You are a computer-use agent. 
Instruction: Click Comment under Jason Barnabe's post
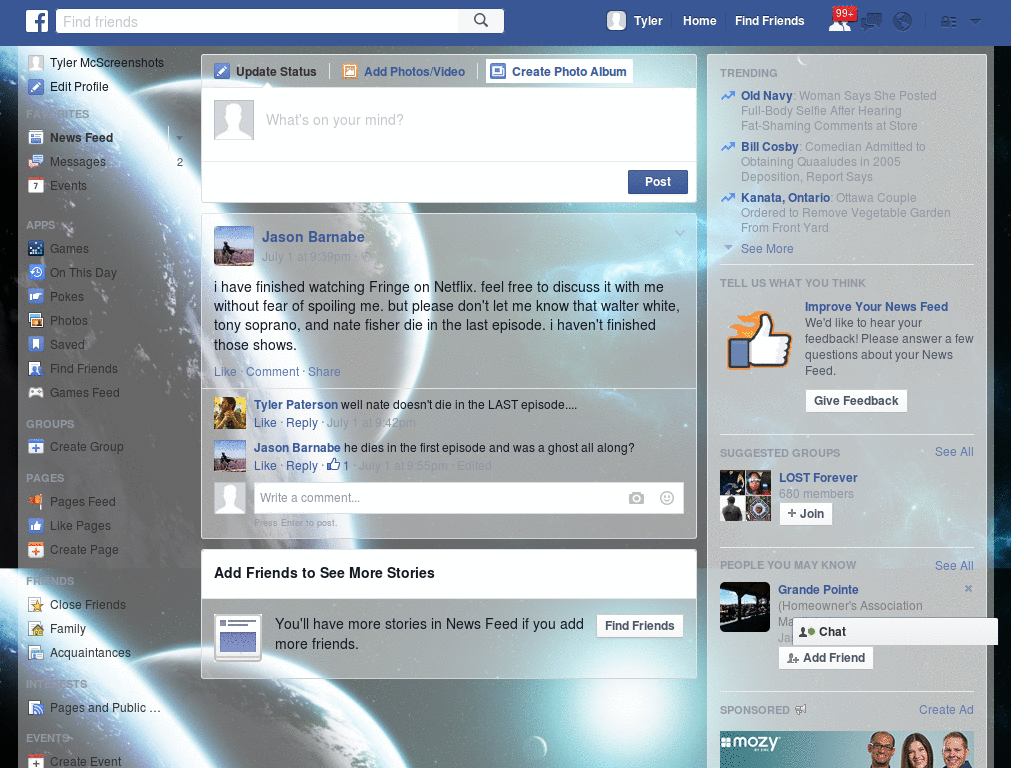click(272, 372)
